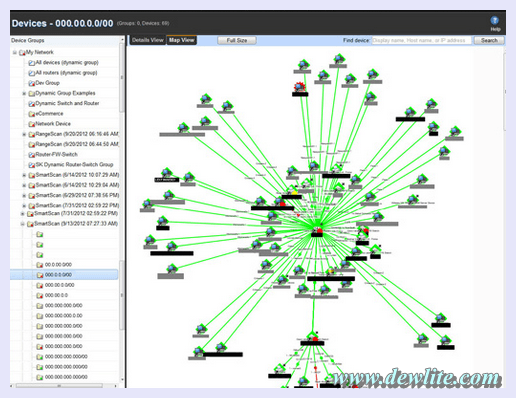The image size is (516, 398).
Task: Click the RangeScan 06:44:50 AM folder icon
Action: click(x=32, y=145)
